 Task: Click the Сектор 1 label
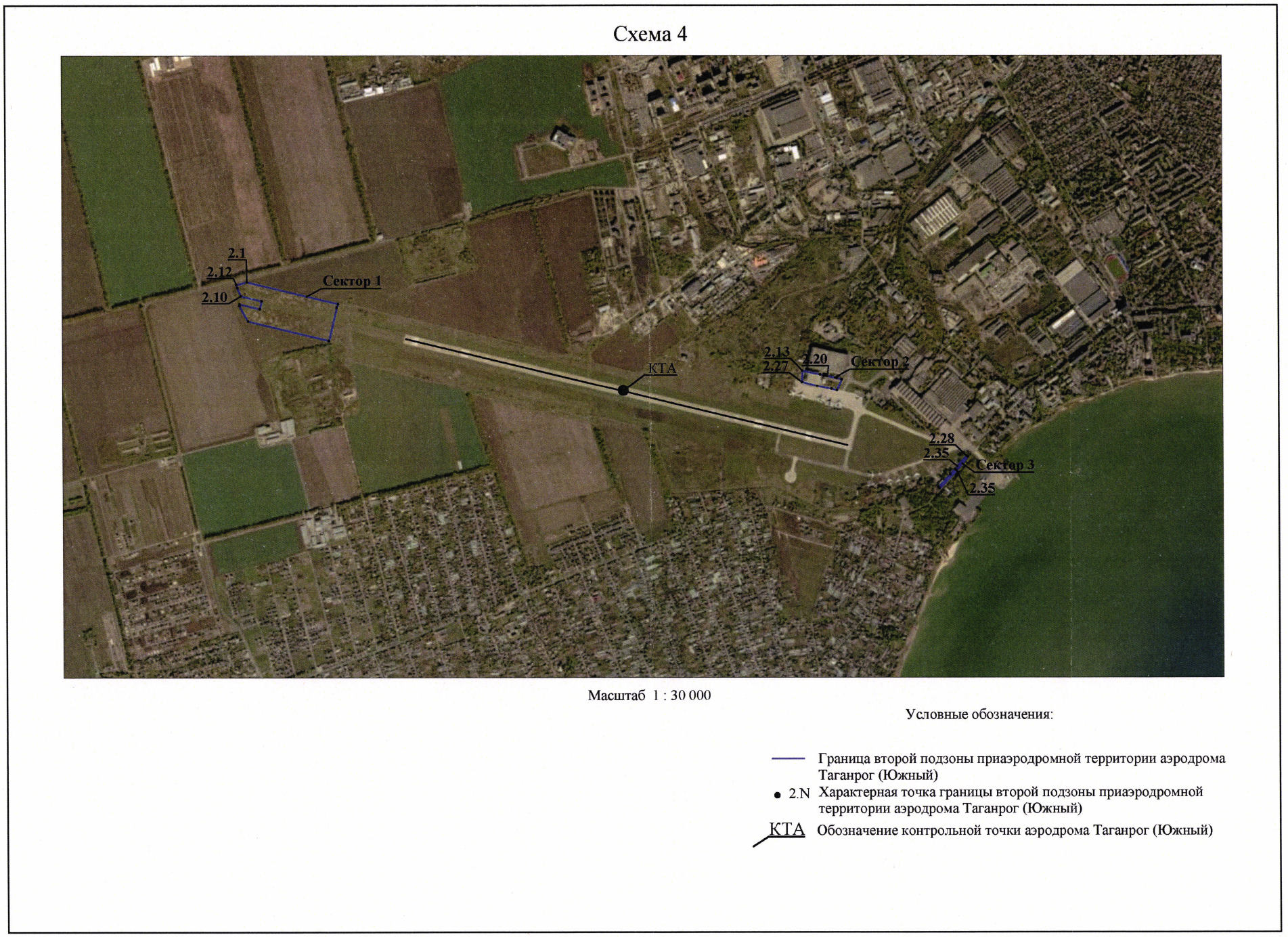[x=351, y=281]
